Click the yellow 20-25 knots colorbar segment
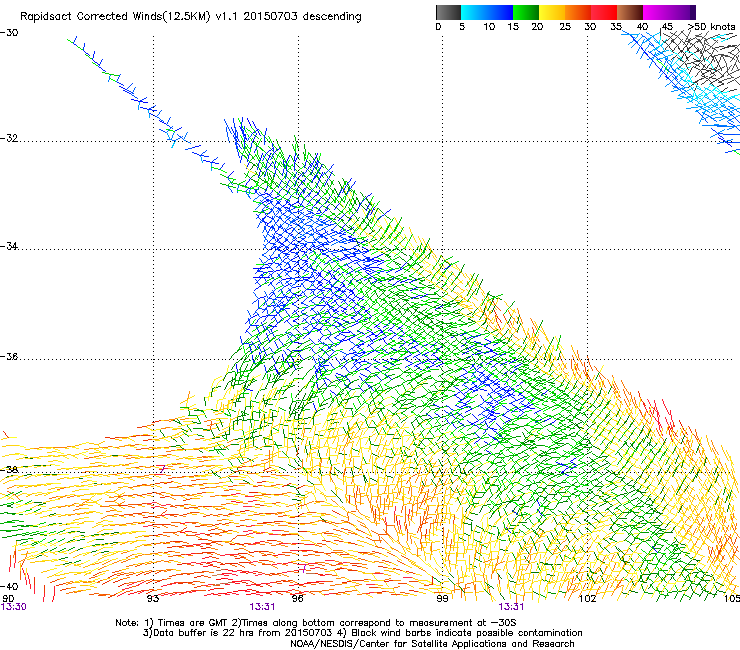The image size is (740, 650). pyautogui.click(x=552, y=12)
